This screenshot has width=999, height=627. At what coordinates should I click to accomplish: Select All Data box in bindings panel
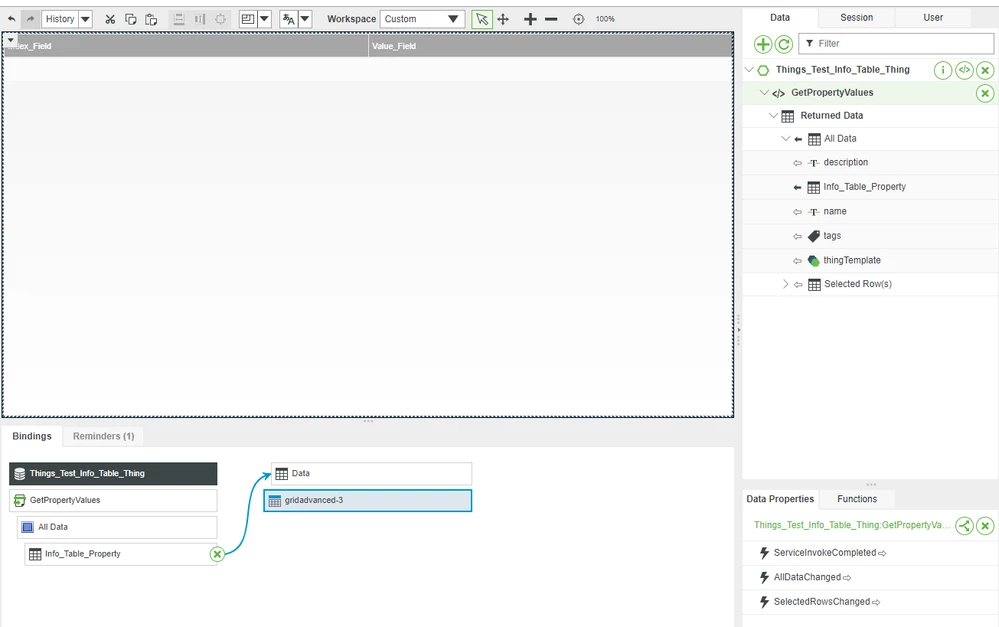(117, 527)
